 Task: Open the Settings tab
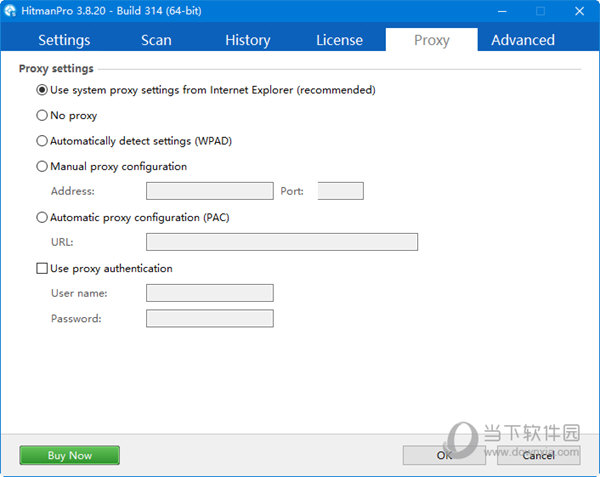(x=64, y=40)
